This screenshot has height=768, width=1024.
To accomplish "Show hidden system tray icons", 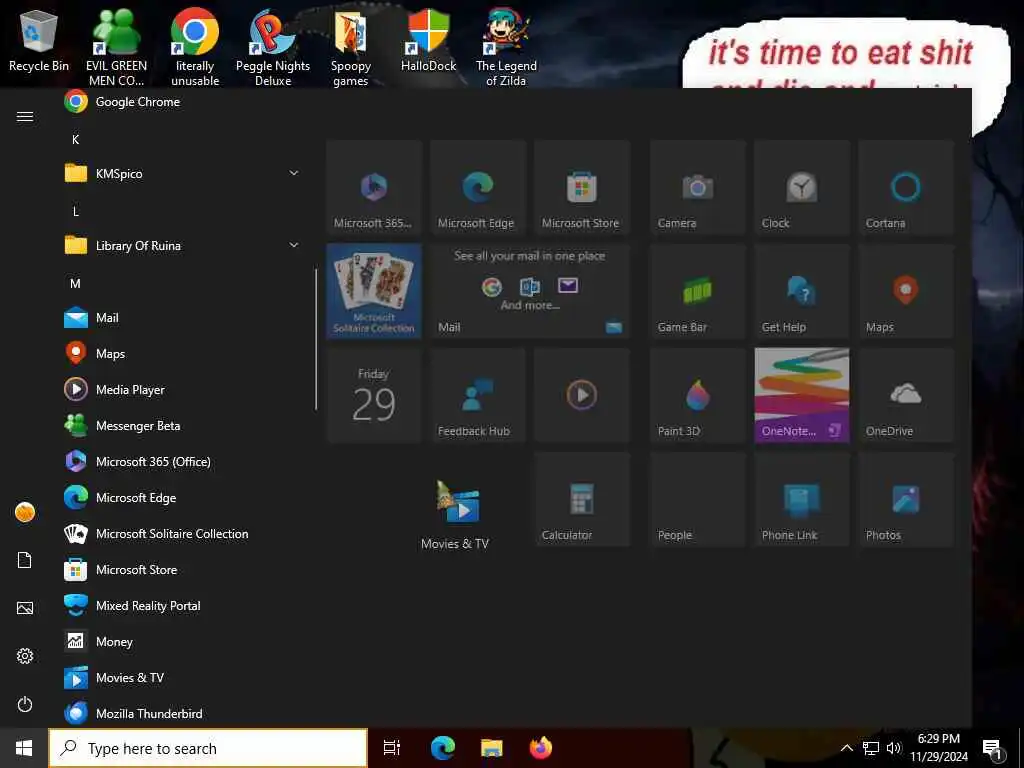I will [x=846, y=748].
